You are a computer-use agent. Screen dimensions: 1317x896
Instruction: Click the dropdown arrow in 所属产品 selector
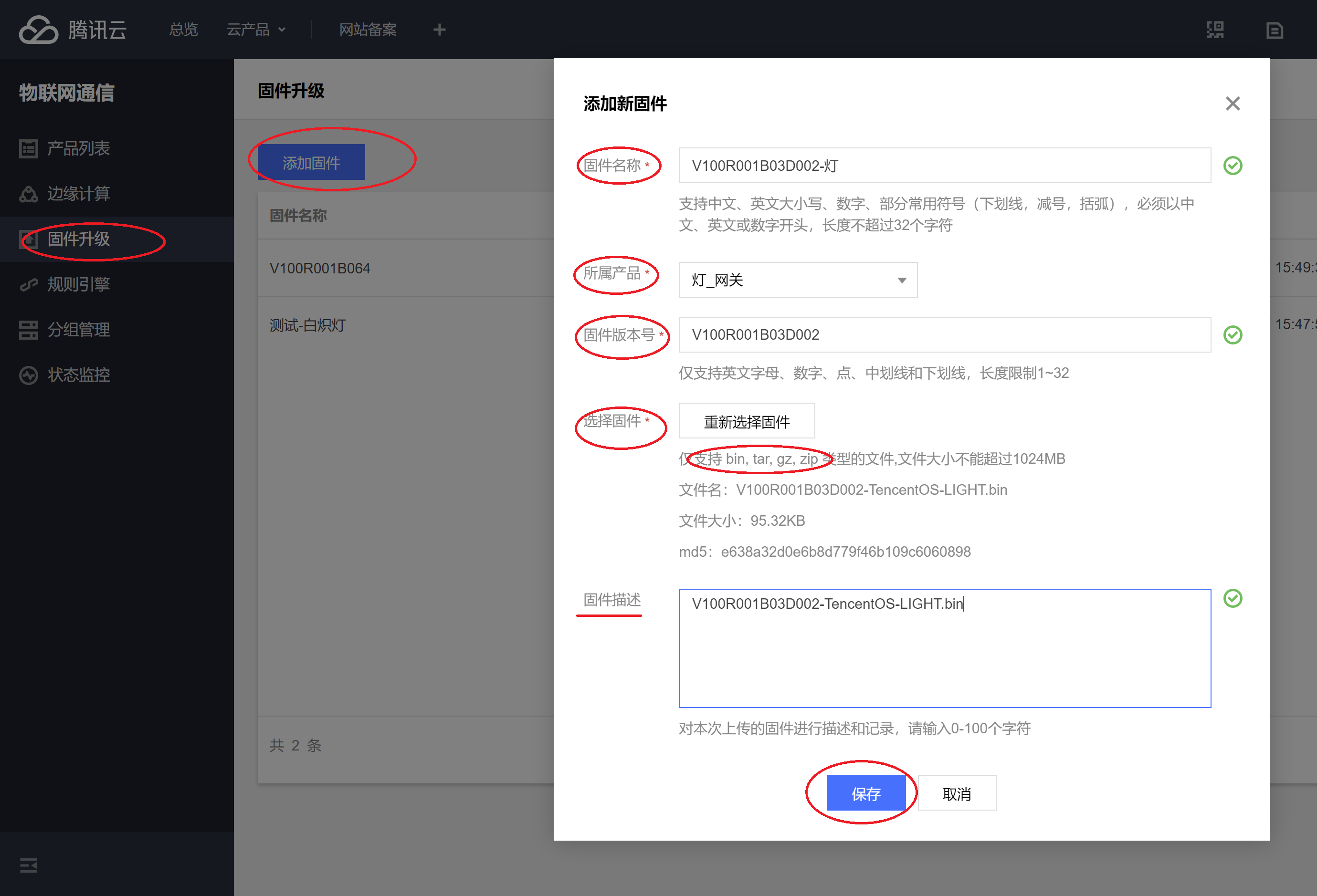tap(901, 281)
